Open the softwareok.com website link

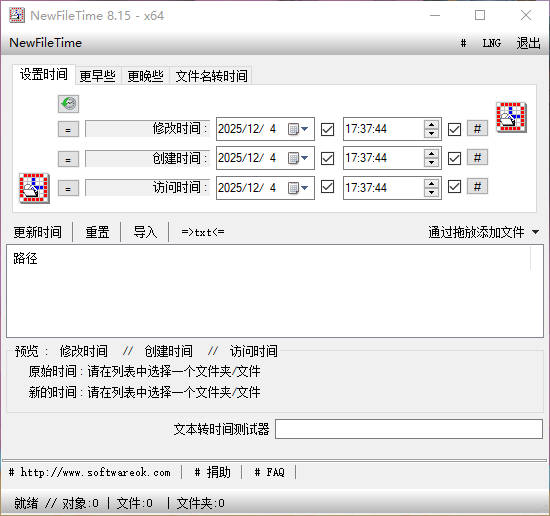tap(90, 472)
